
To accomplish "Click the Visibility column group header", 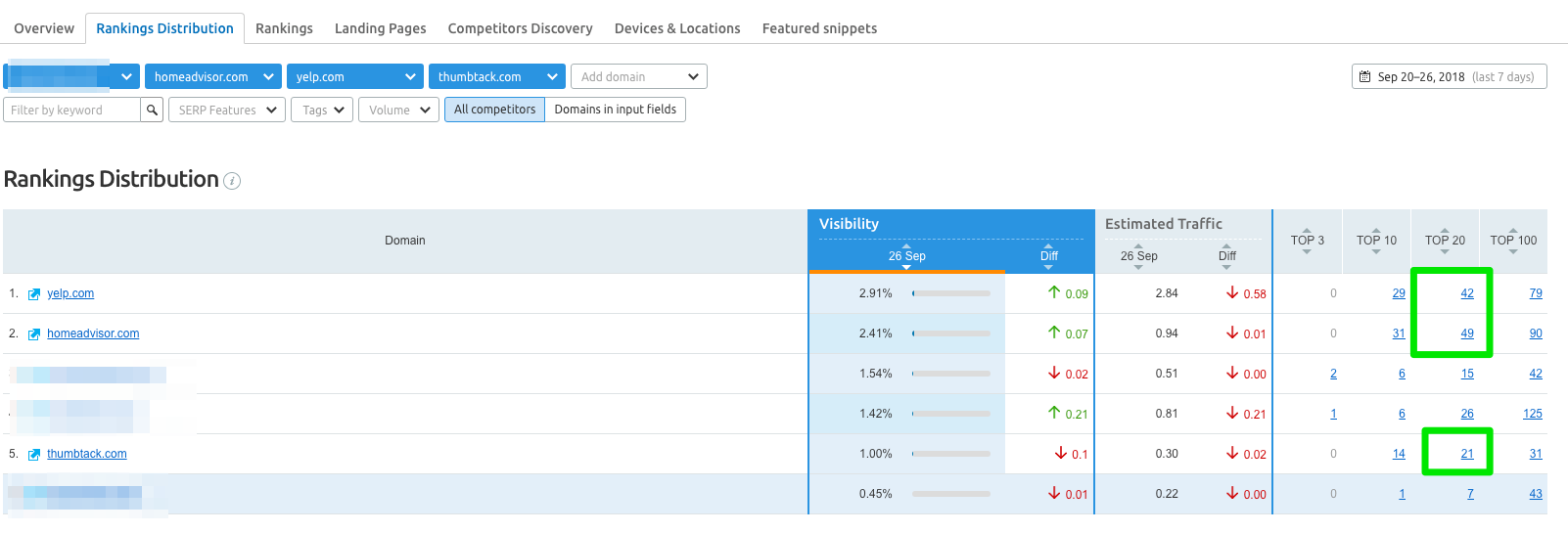I will click(x=849, y=224).
